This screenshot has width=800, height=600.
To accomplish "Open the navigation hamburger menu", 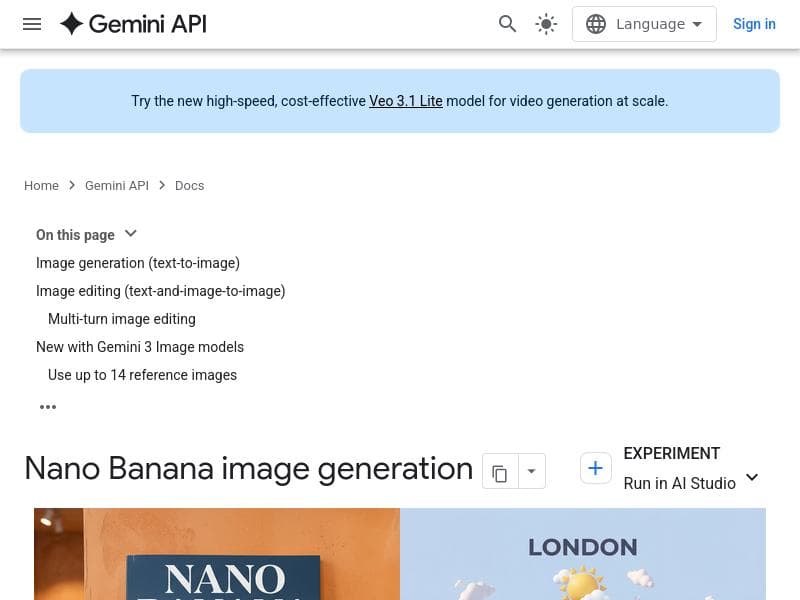I will pos(32,24).
